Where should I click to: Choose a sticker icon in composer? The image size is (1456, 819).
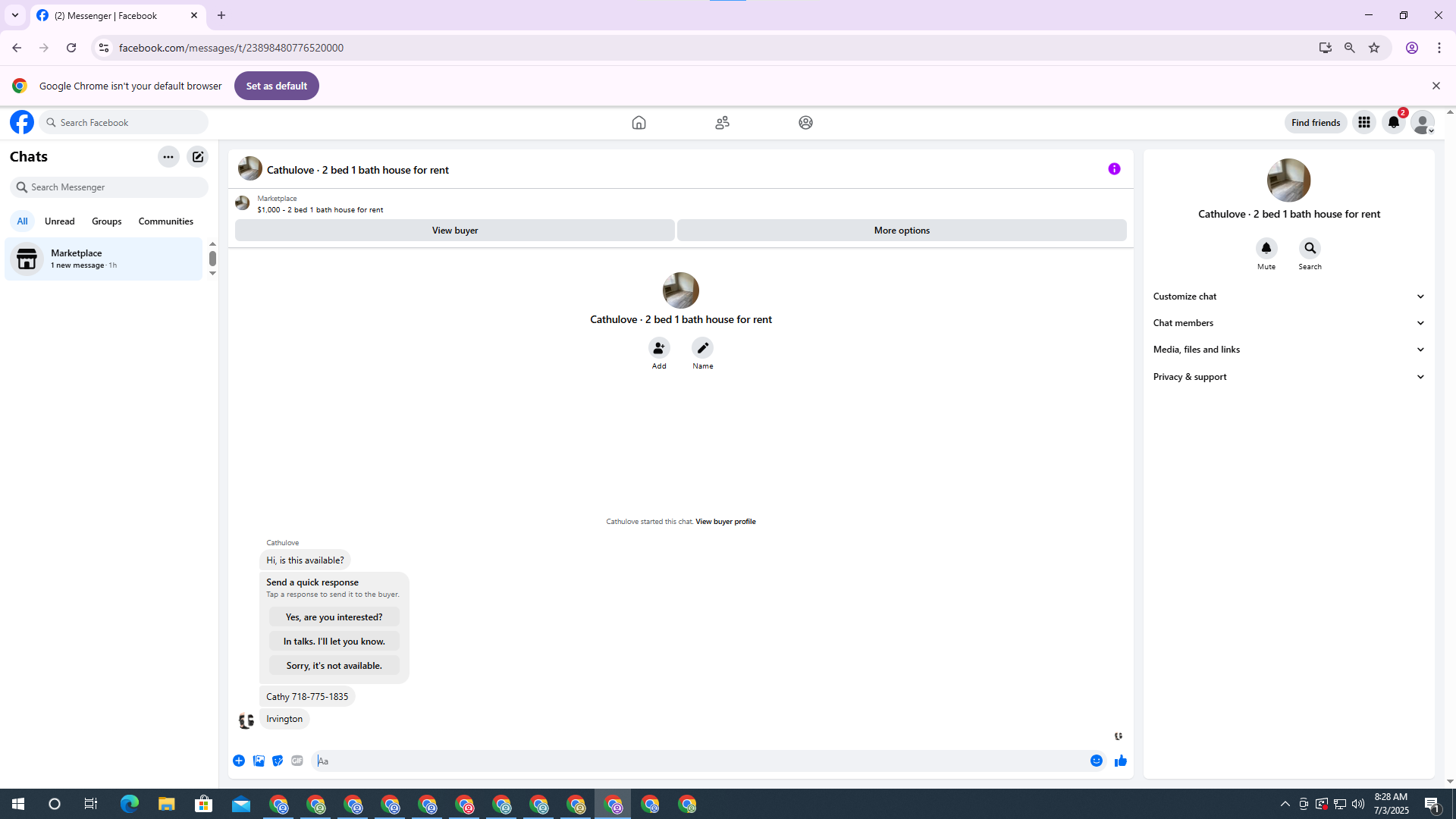coord(278,761)
